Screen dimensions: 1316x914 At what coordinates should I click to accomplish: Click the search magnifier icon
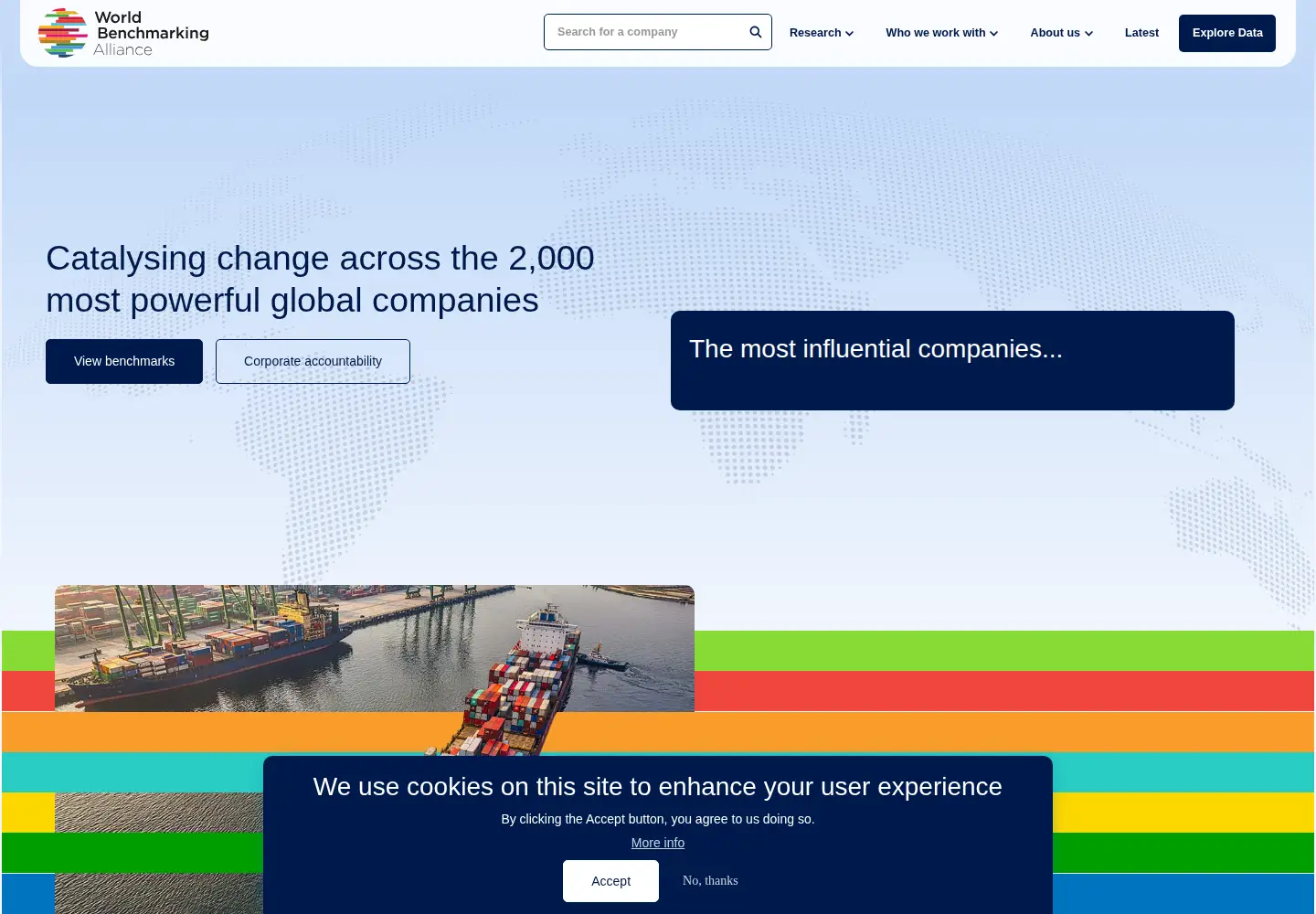(x=756, y=32)
